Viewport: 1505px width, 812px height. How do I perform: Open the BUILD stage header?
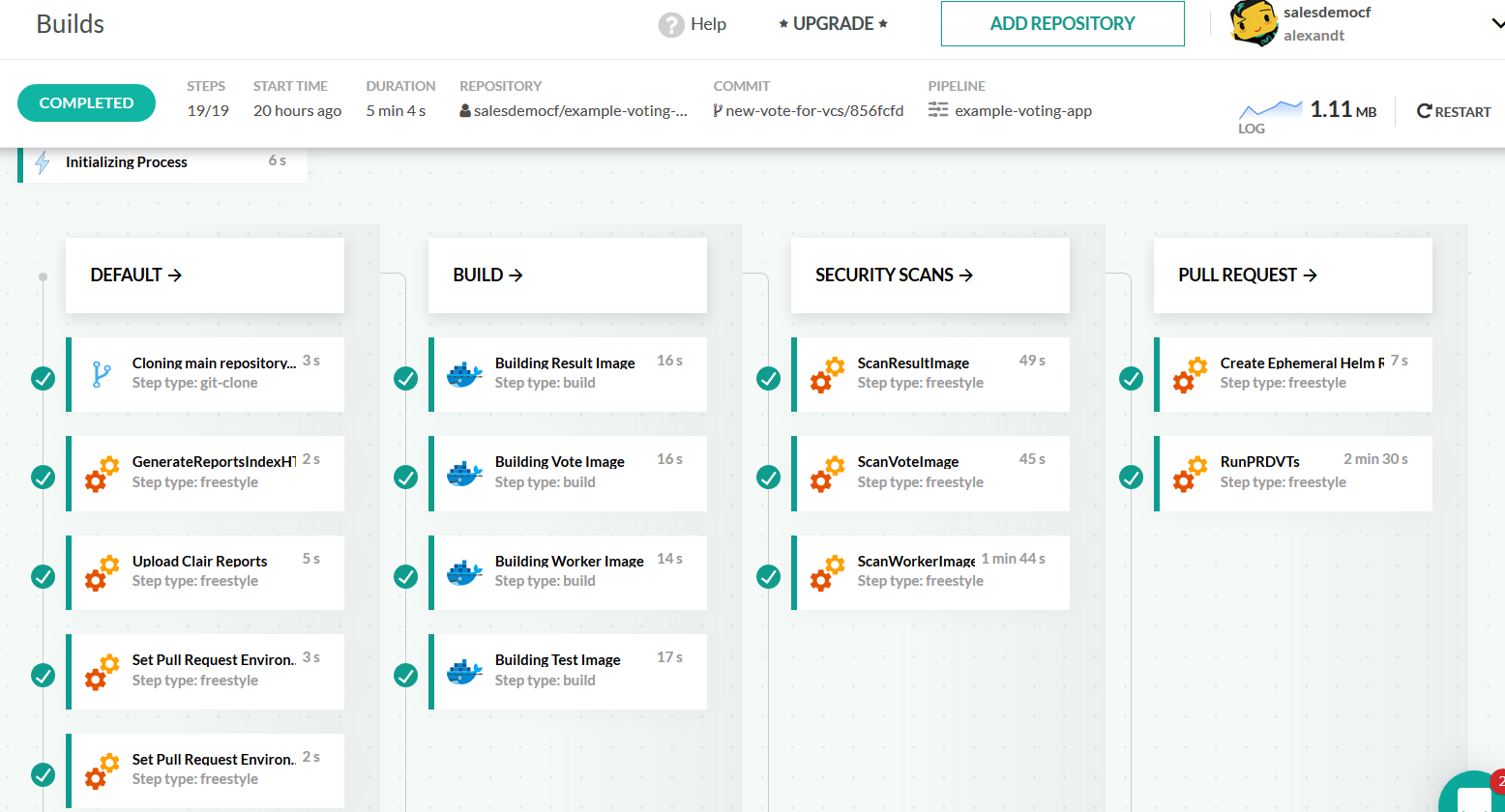pyautogui.click(x=487, y=275)
